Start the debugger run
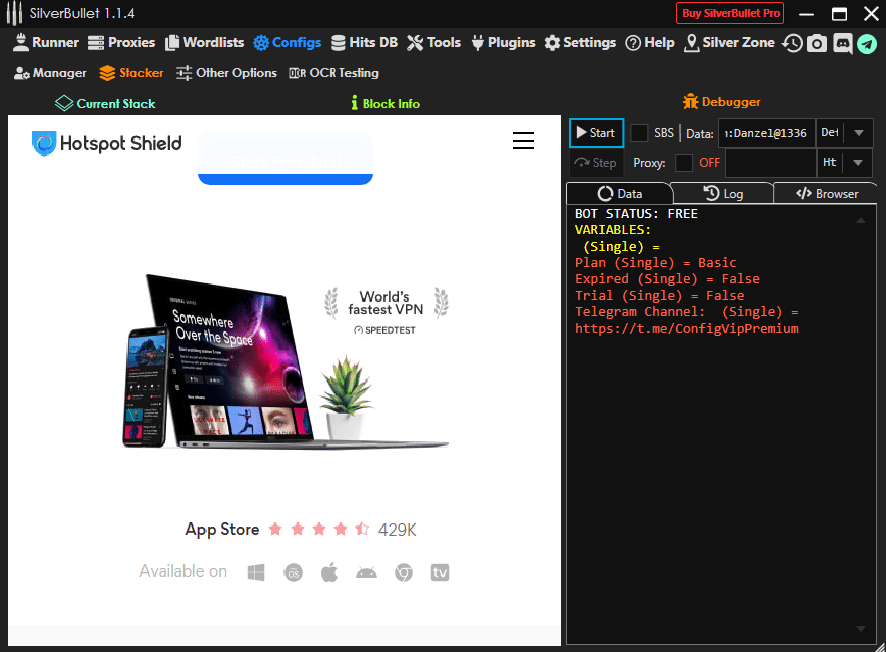This screenshot has height=652, width=886. [x=596, y=133]
